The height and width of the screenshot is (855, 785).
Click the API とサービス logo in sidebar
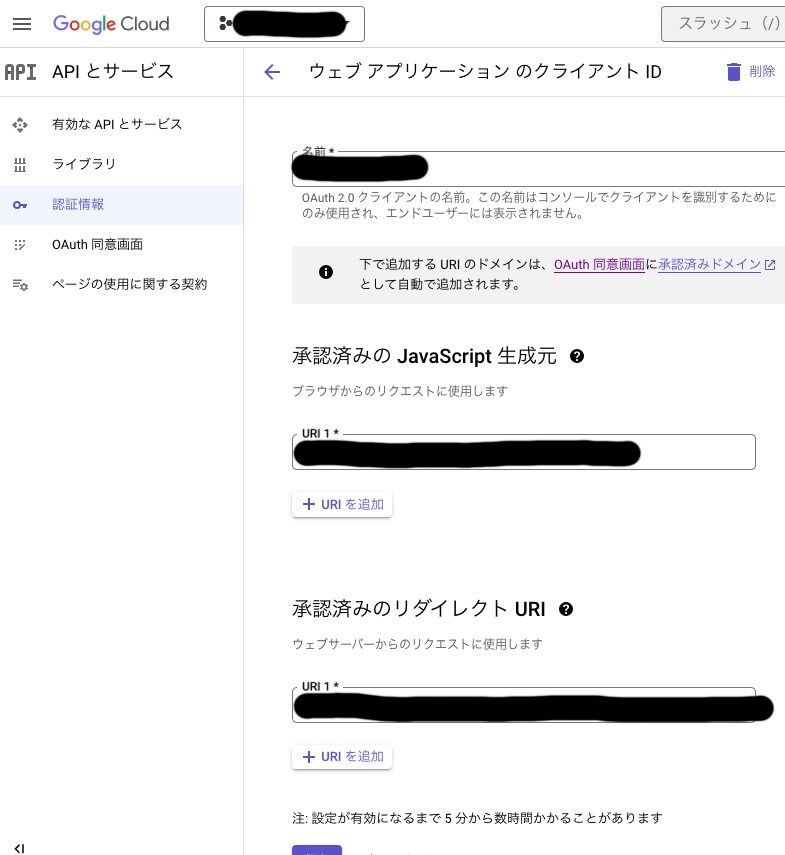(21, 71)
